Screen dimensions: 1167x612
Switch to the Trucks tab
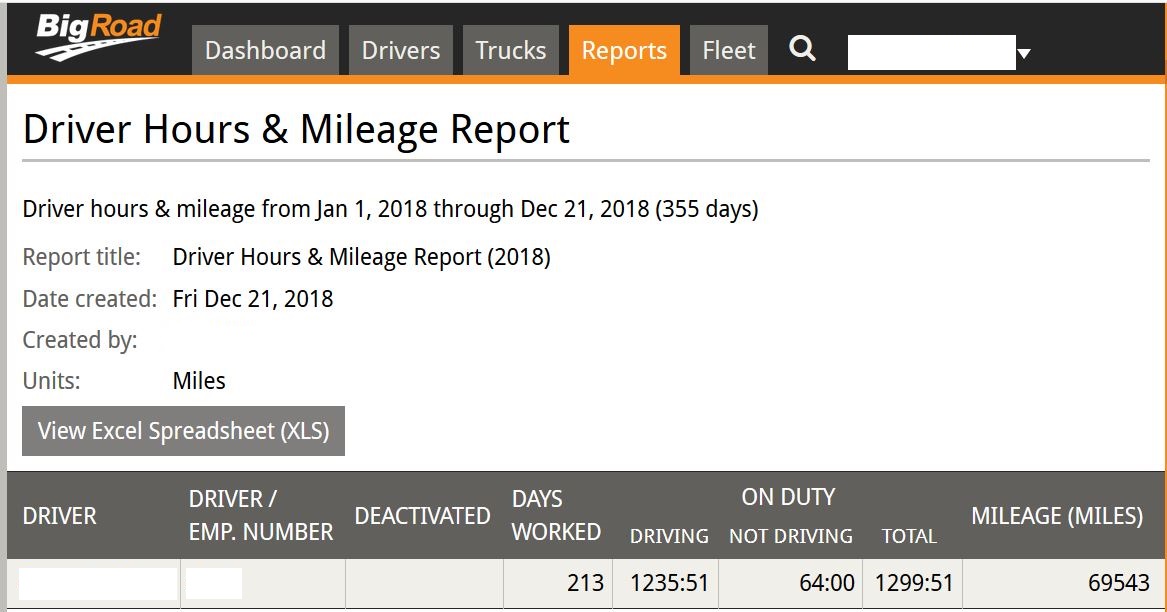510,51
